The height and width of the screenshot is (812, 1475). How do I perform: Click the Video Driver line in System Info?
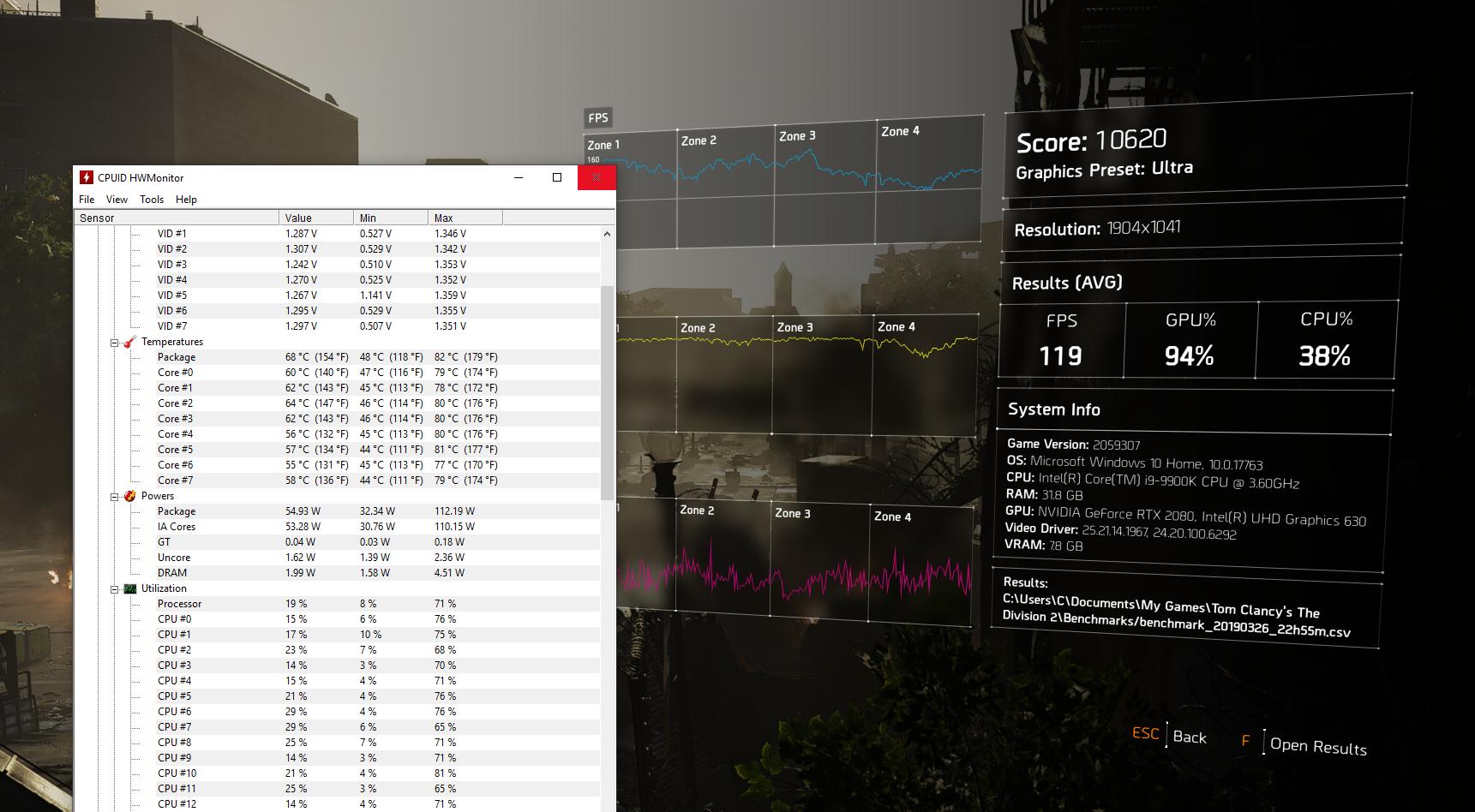coord(1121,531)
